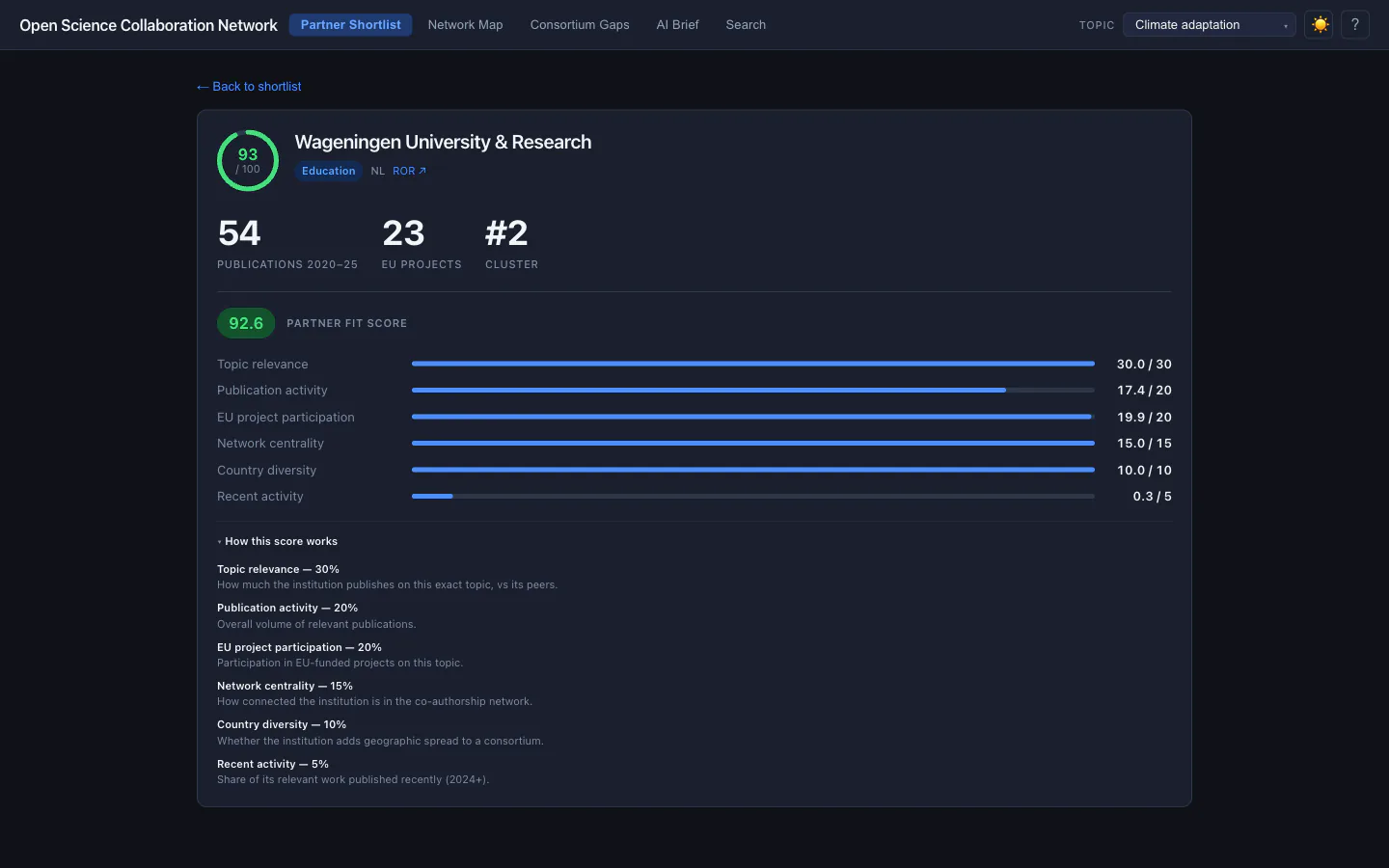Open the AI Brief tab

pyautogui.click(x=677, y=25)
